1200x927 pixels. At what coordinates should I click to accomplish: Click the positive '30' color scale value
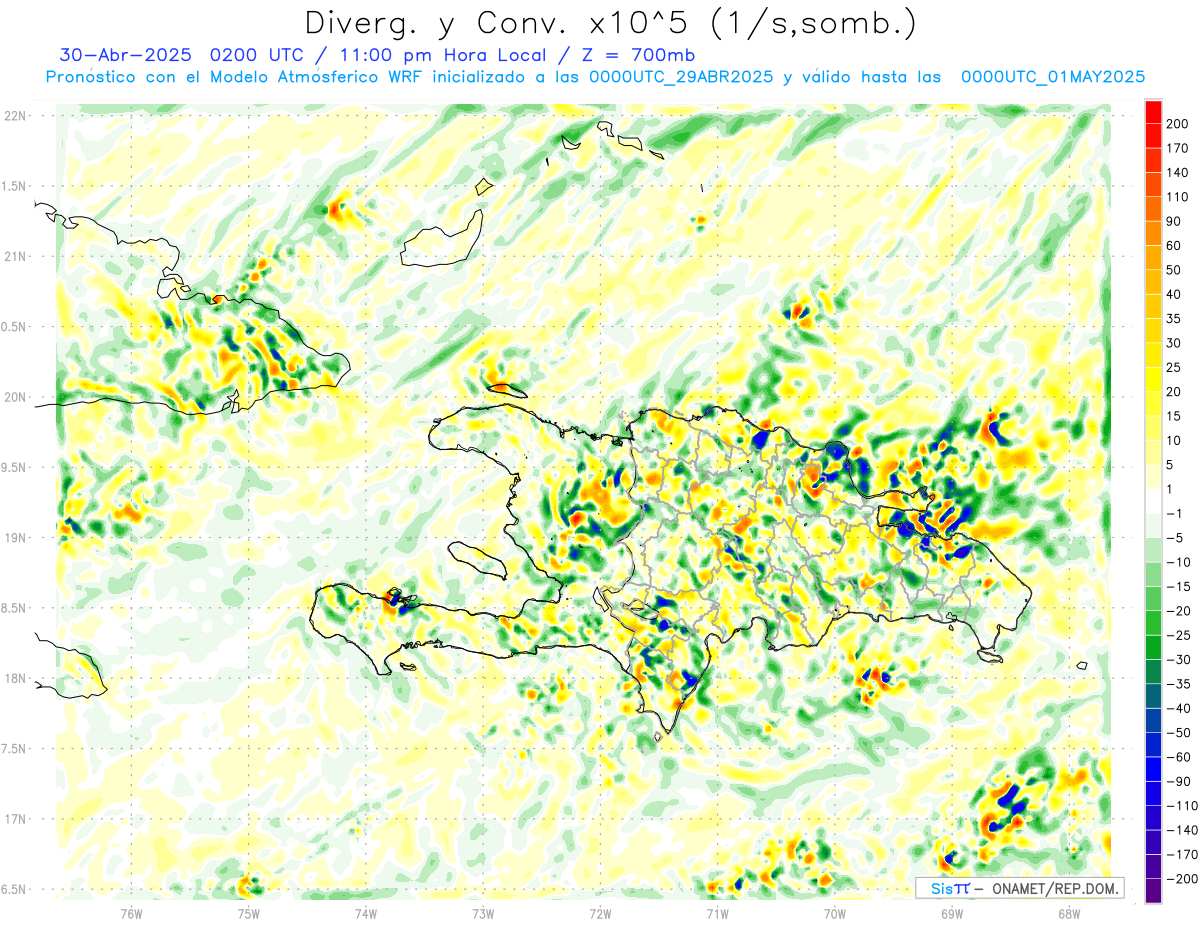1175,343
